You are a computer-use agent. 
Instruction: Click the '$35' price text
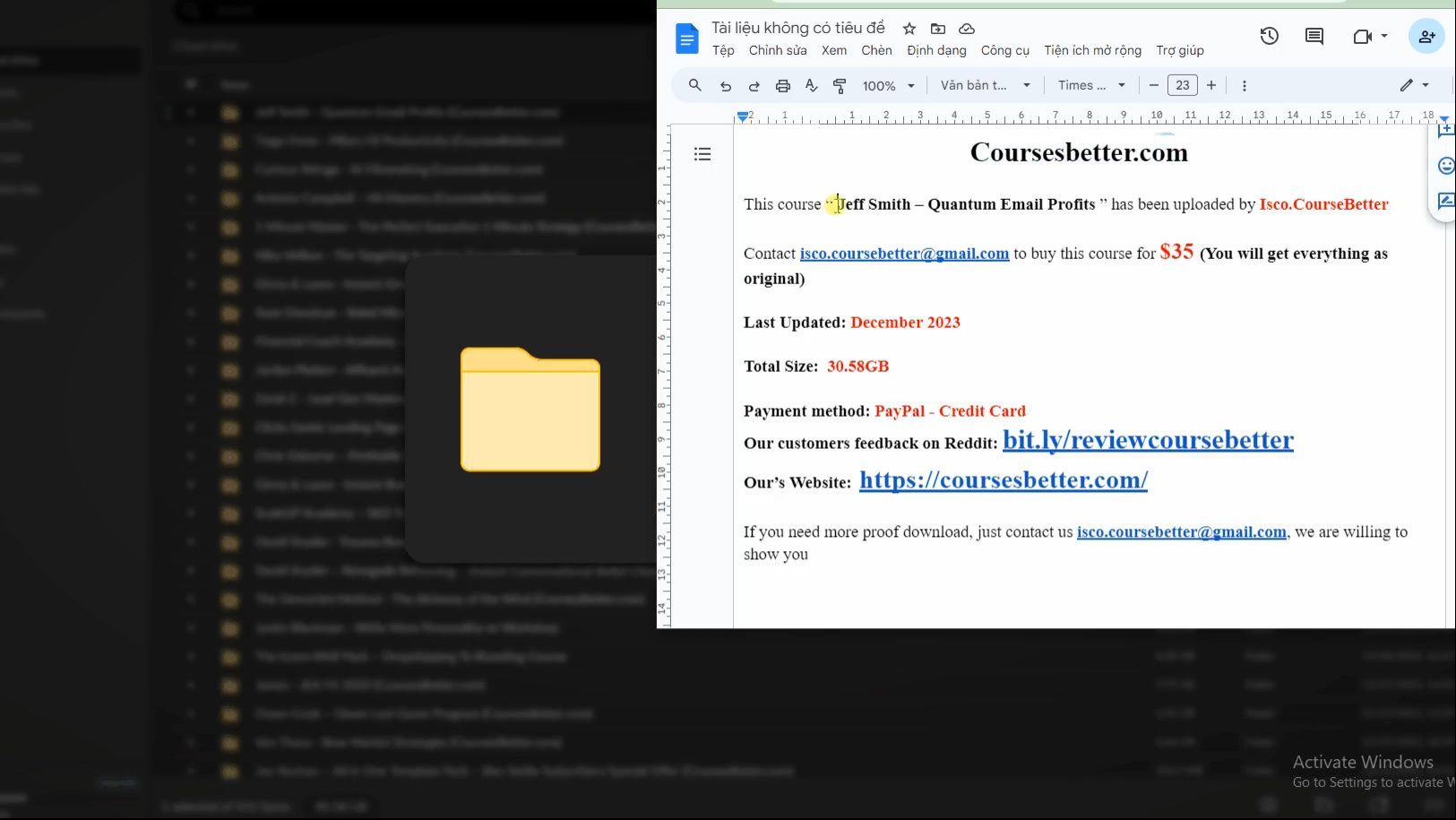point(1176,252)
